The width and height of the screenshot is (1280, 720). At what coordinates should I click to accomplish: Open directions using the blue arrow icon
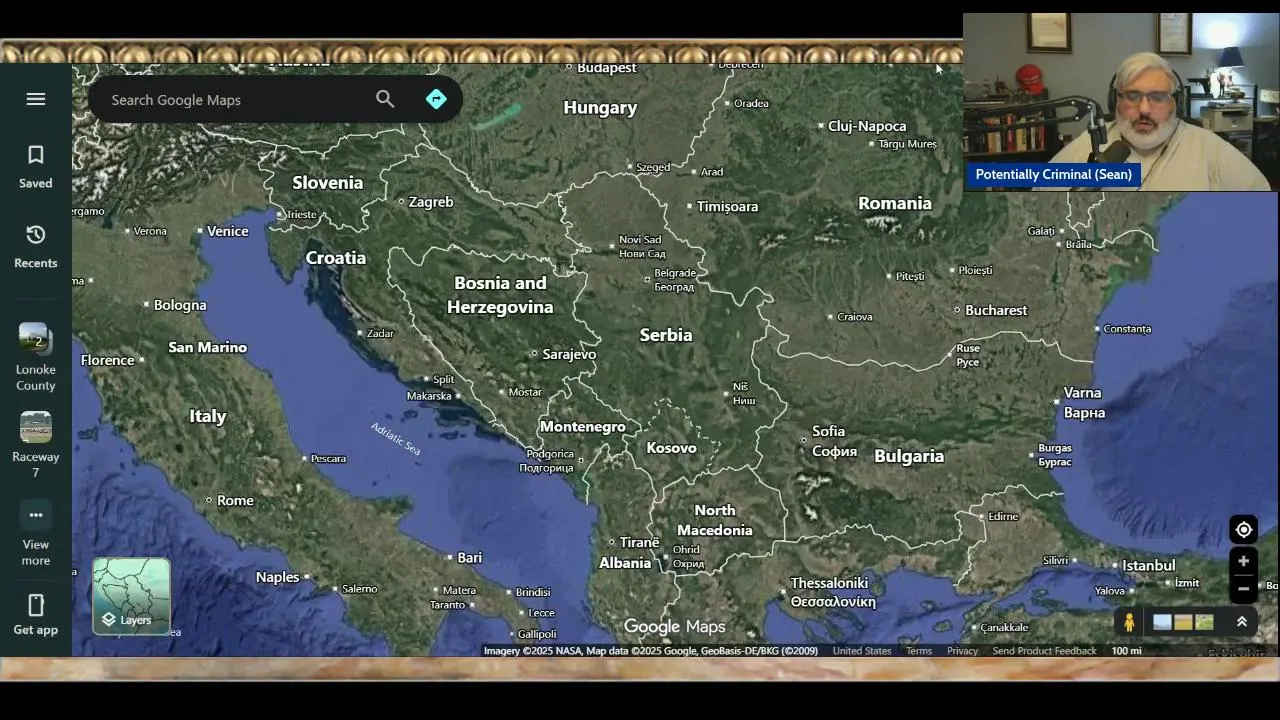coord(436,99)
